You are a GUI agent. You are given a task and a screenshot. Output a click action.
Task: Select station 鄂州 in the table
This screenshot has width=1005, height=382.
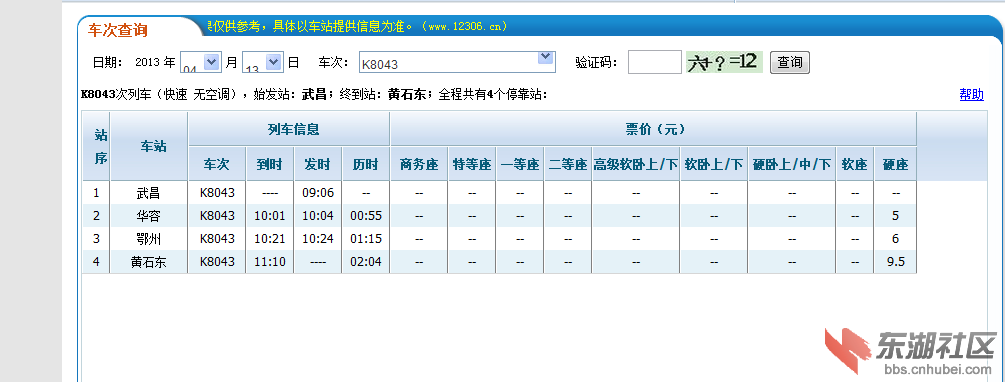point(148,239)
